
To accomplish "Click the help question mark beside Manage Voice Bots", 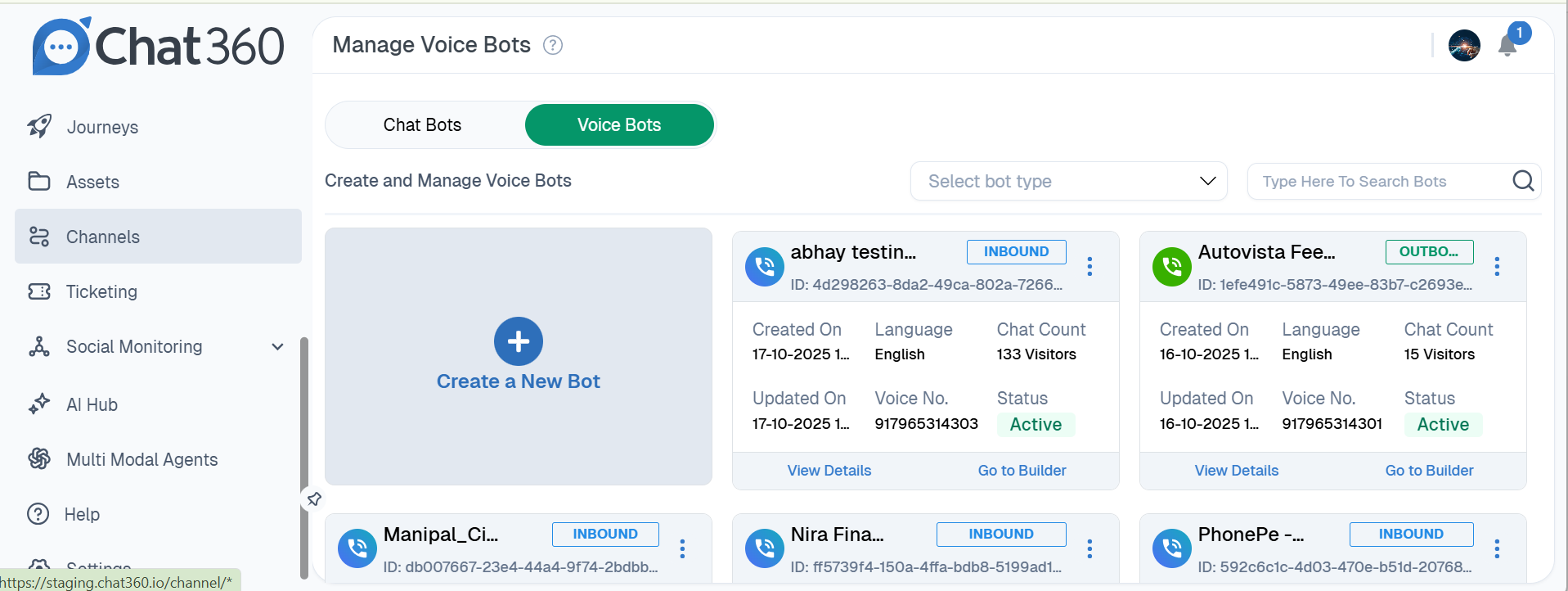I will click(x=553, y=46).
